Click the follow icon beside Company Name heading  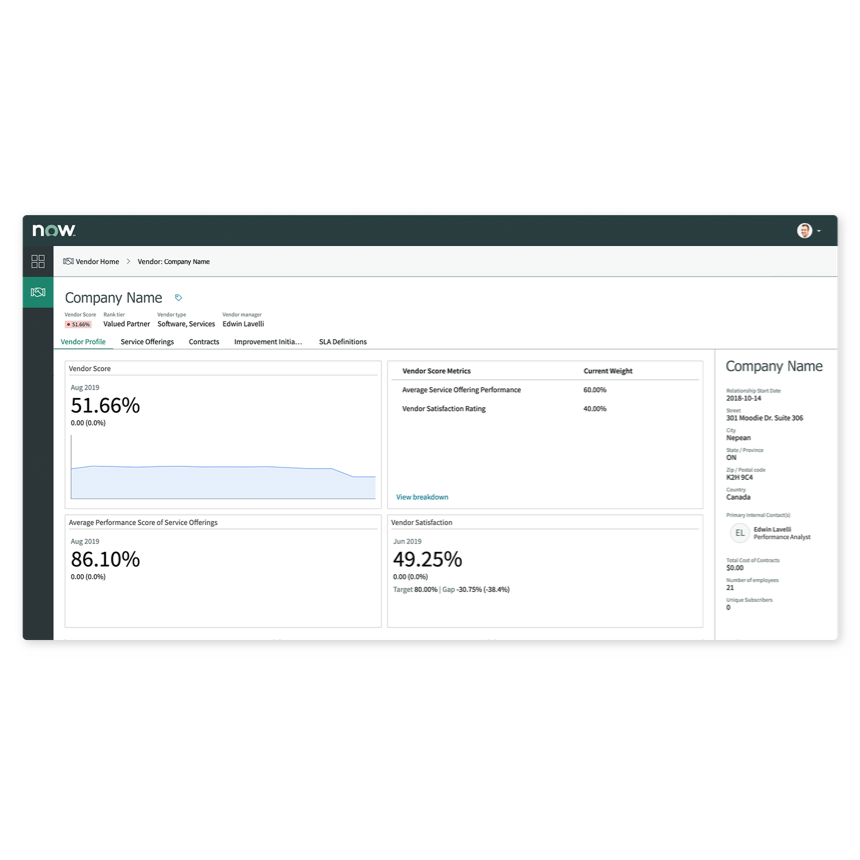click(x=177, y=297)
